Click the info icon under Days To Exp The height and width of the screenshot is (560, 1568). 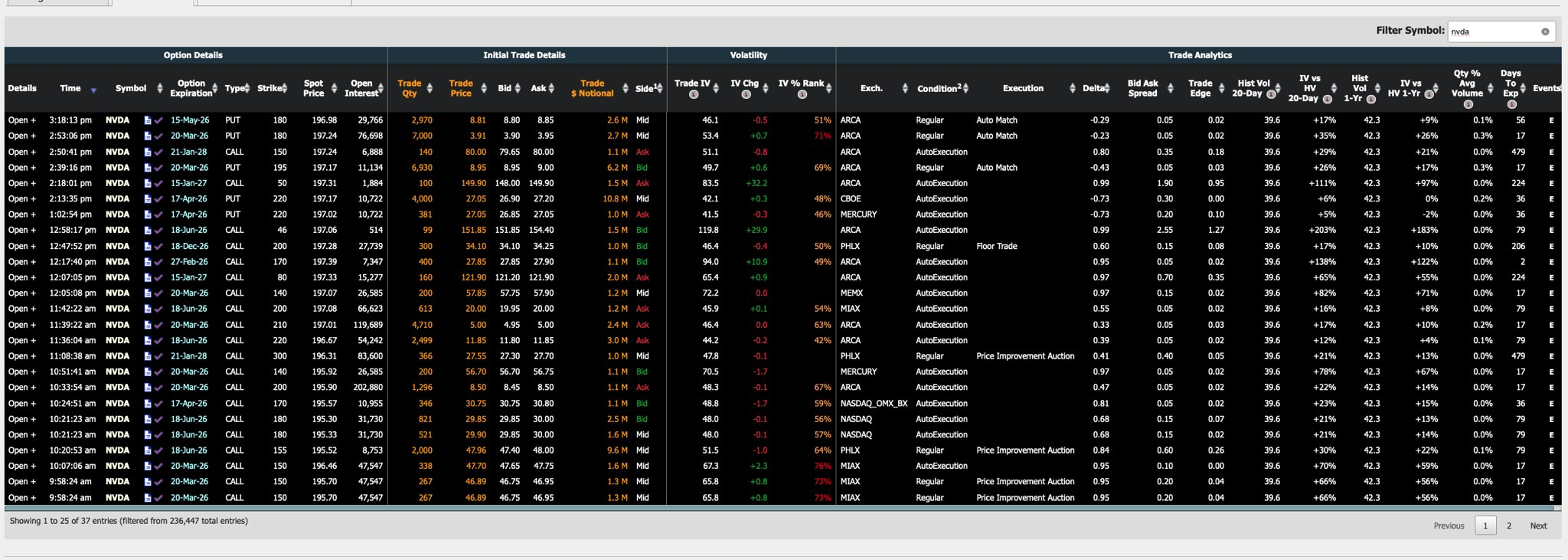click(x=1511, y=104)
